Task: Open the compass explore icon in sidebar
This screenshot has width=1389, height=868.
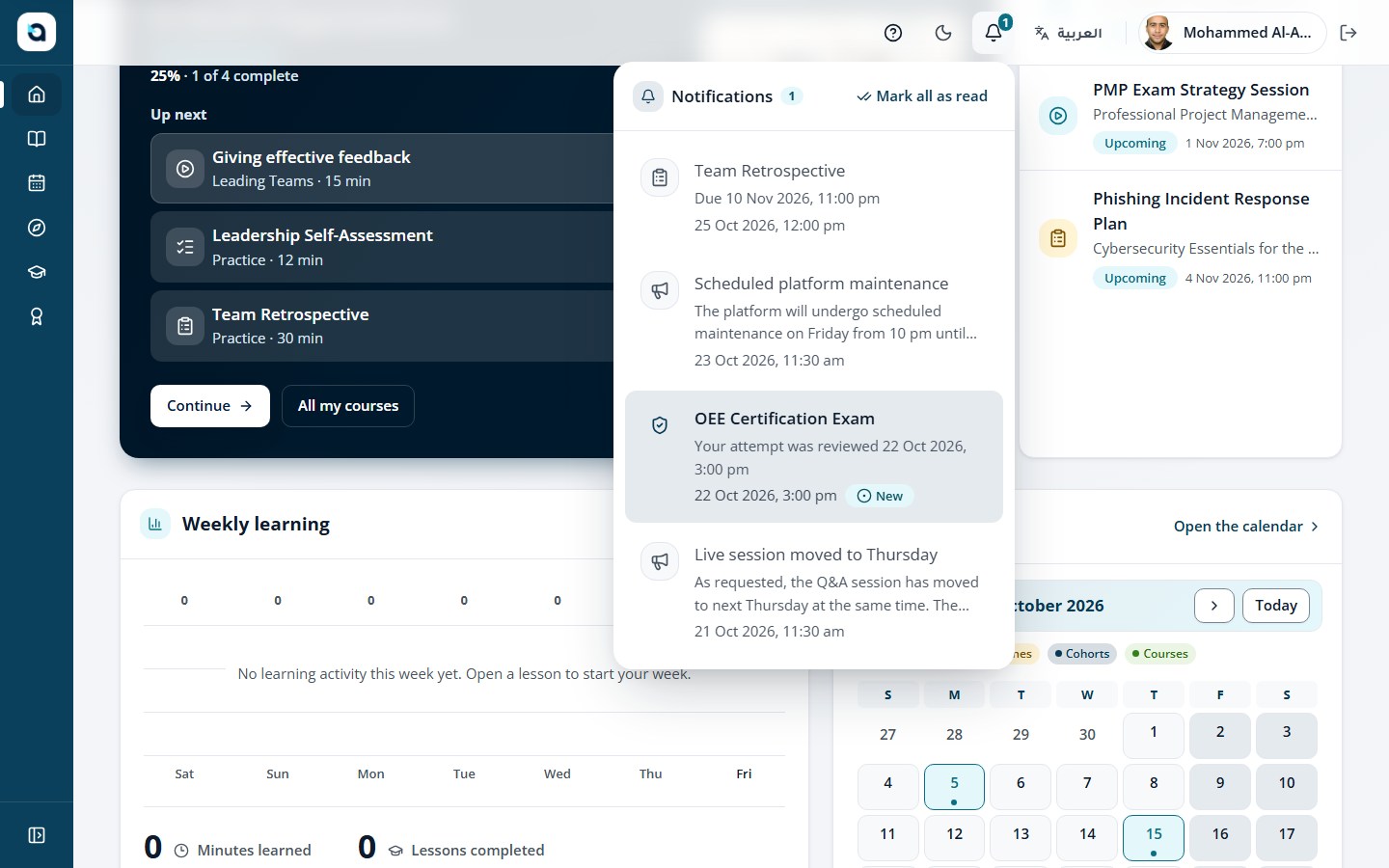Action: (x=37, y=228)
